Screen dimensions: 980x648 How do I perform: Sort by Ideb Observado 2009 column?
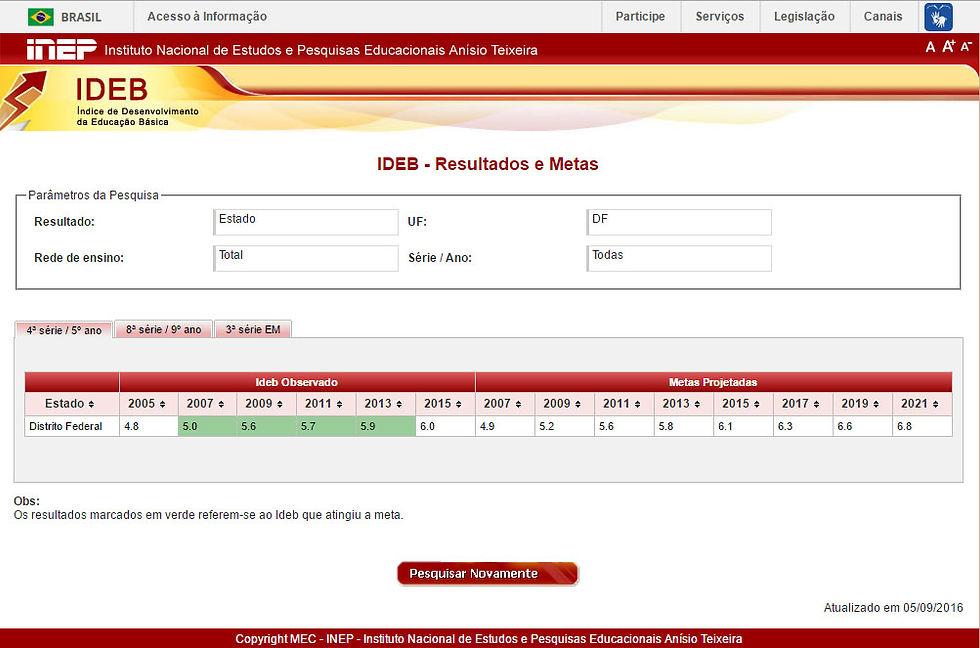tap(266, 404)
